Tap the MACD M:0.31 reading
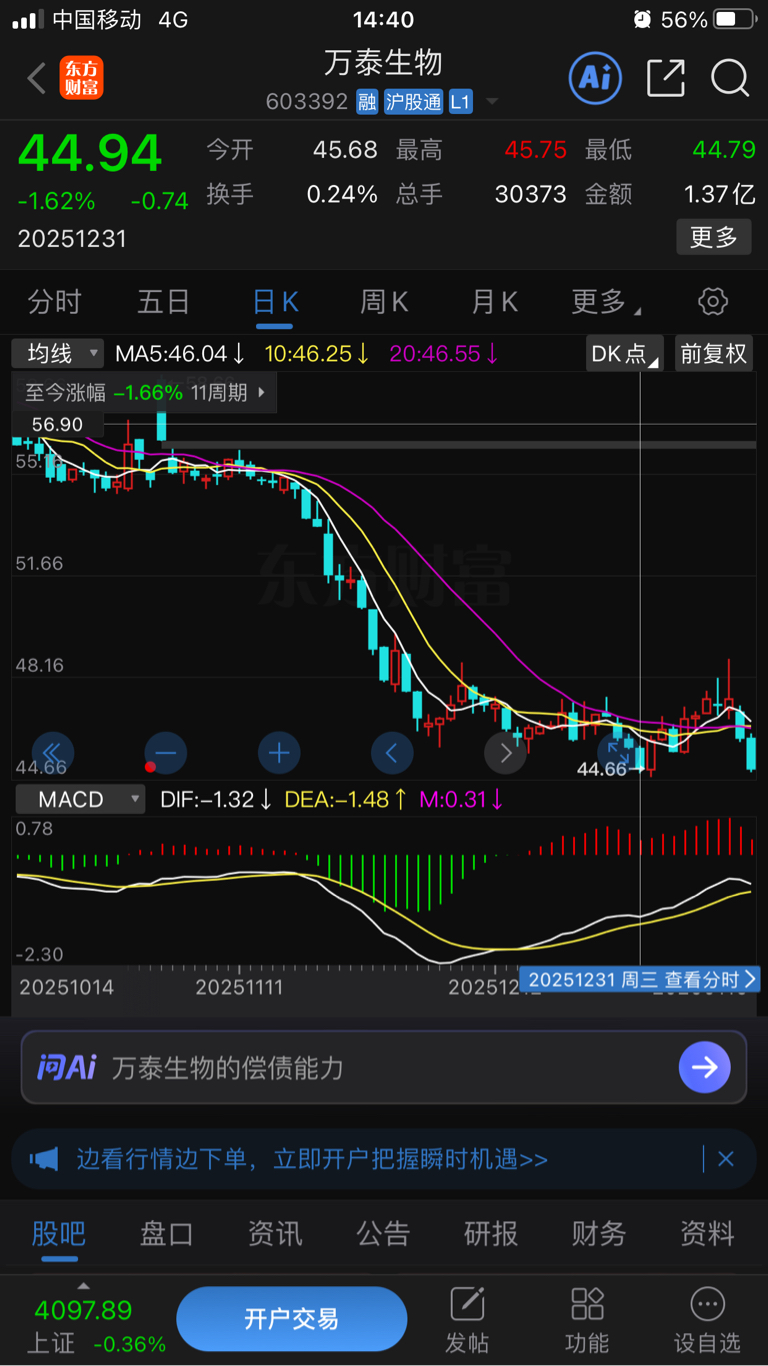This screenshot has width=768, height=1366. [x=459, y=799]
